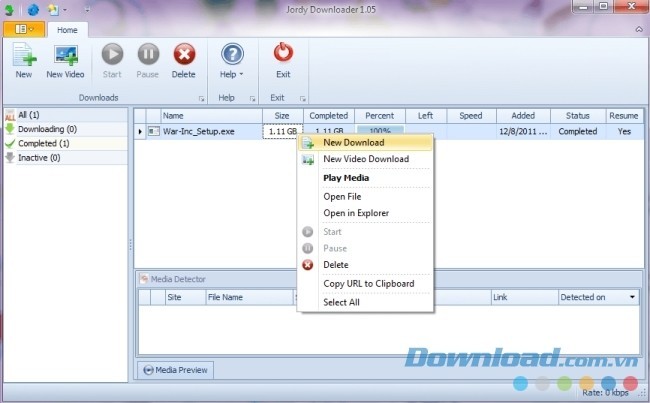Choose New Download from context menu

click(x=365, y=143)
